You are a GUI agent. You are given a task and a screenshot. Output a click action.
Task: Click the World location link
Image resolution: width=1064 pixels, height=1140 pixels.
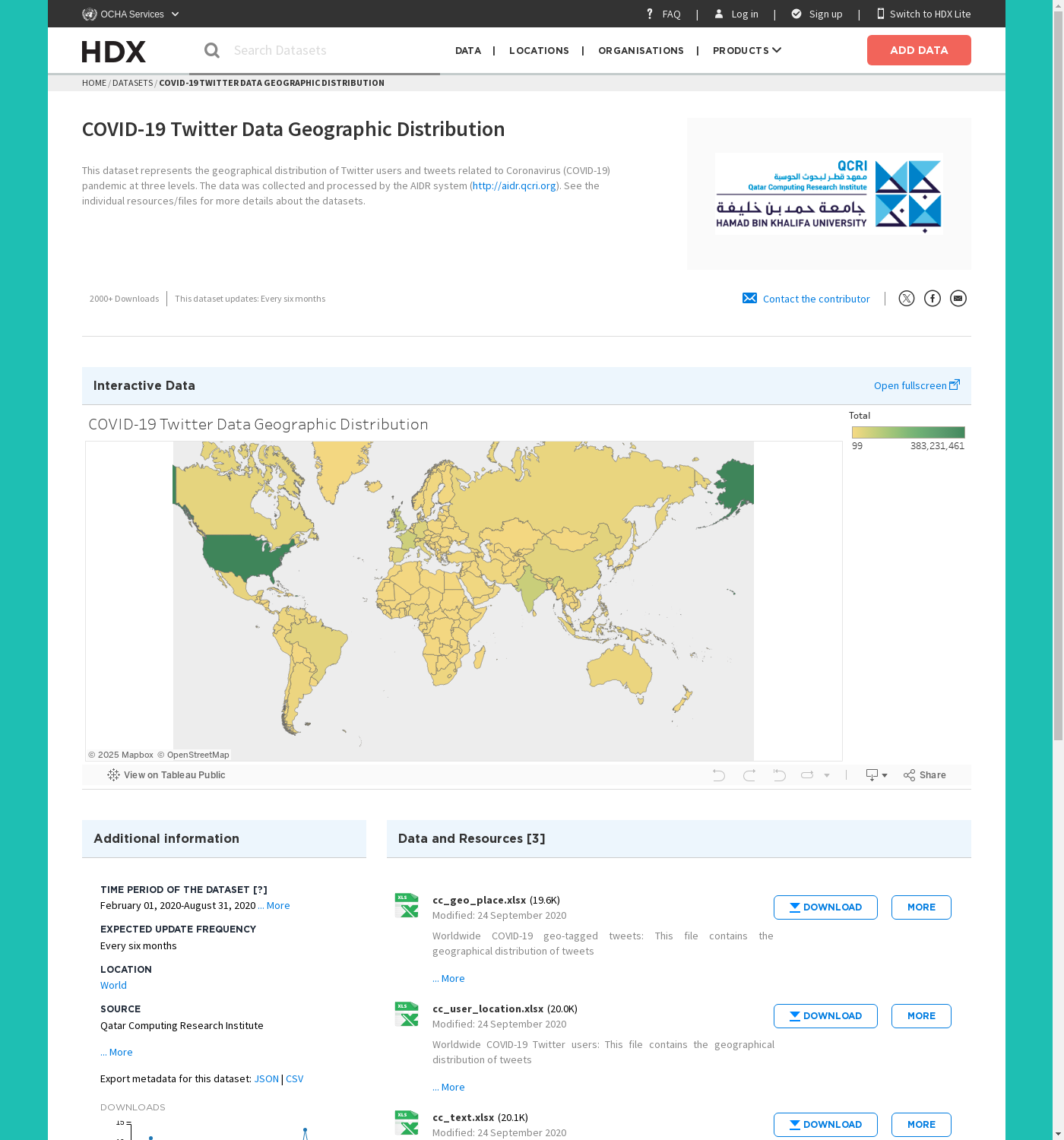pos(113,985)
